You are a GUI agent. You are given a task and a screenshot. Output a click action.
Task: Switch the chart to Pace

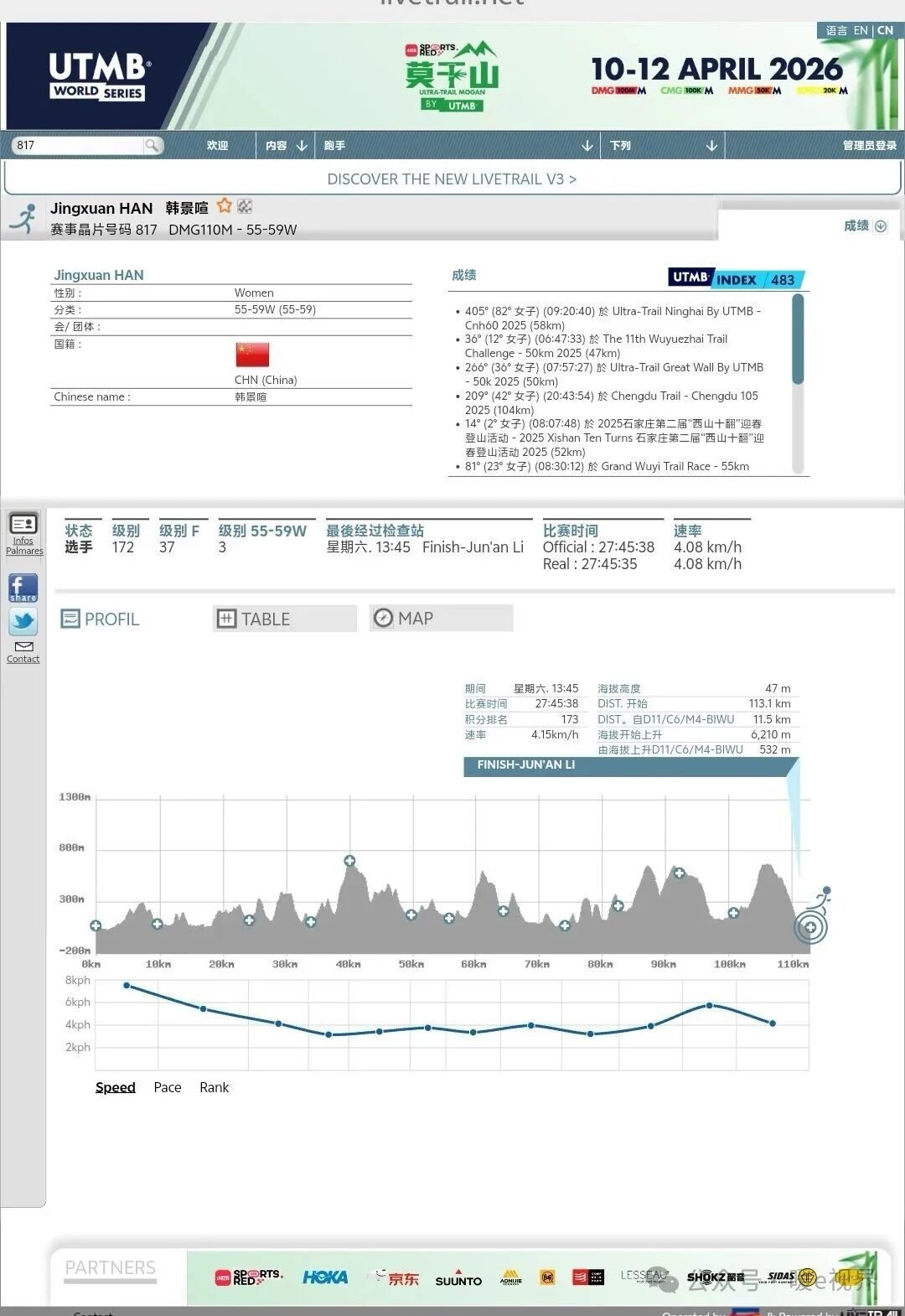click(168, 1087)
